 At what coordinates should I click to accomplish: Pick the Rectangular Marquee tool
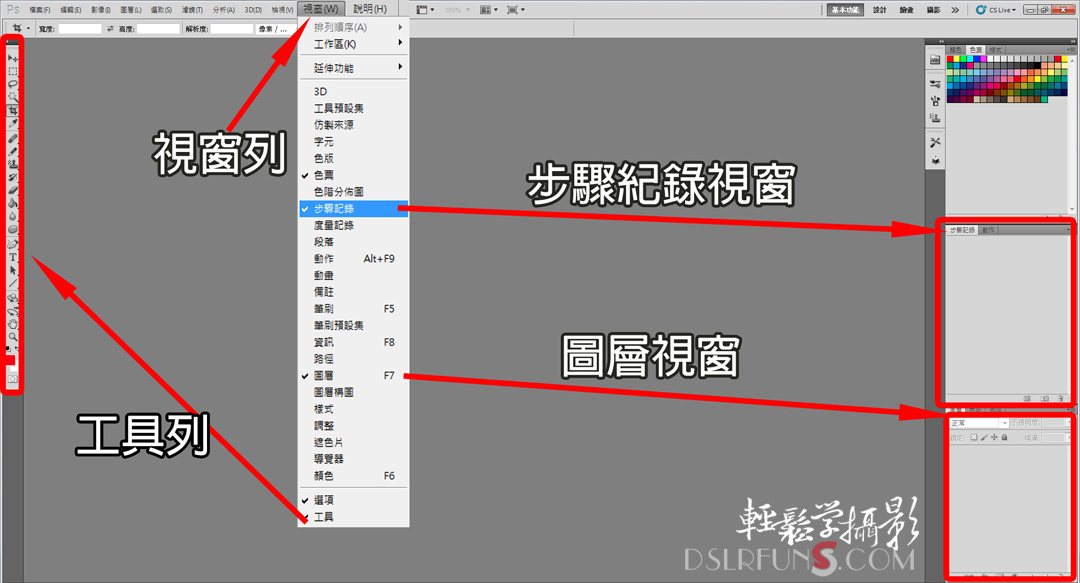(x=13, y=72)
